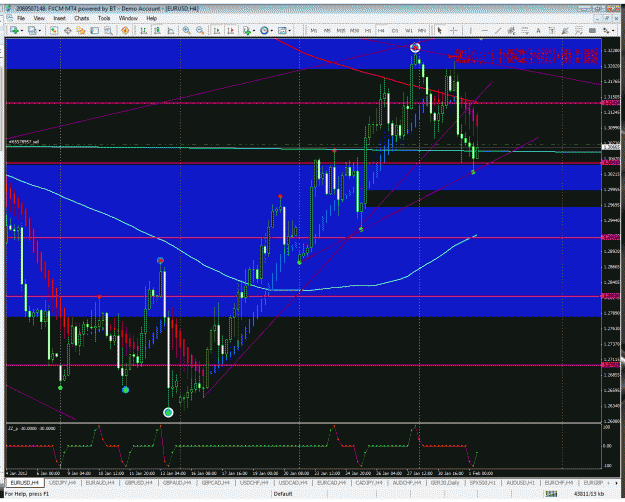Screen dimensions: 625x502
Task: Toggle the Expert Advisors button
Action: (125, 30)
